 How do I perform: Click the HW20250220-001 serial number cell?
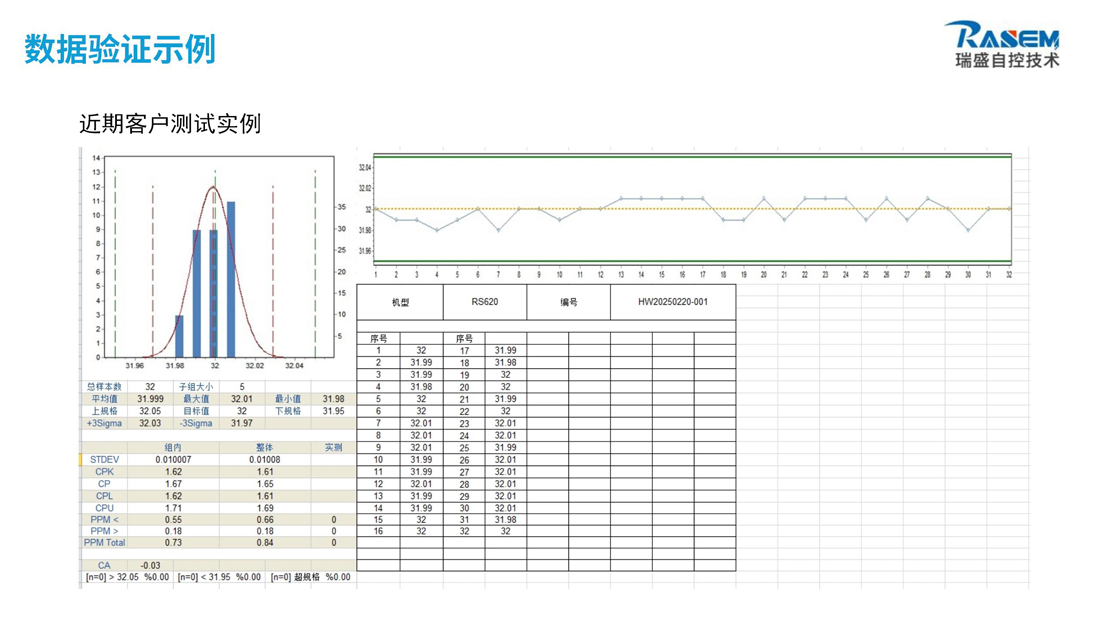pos(672,302)
